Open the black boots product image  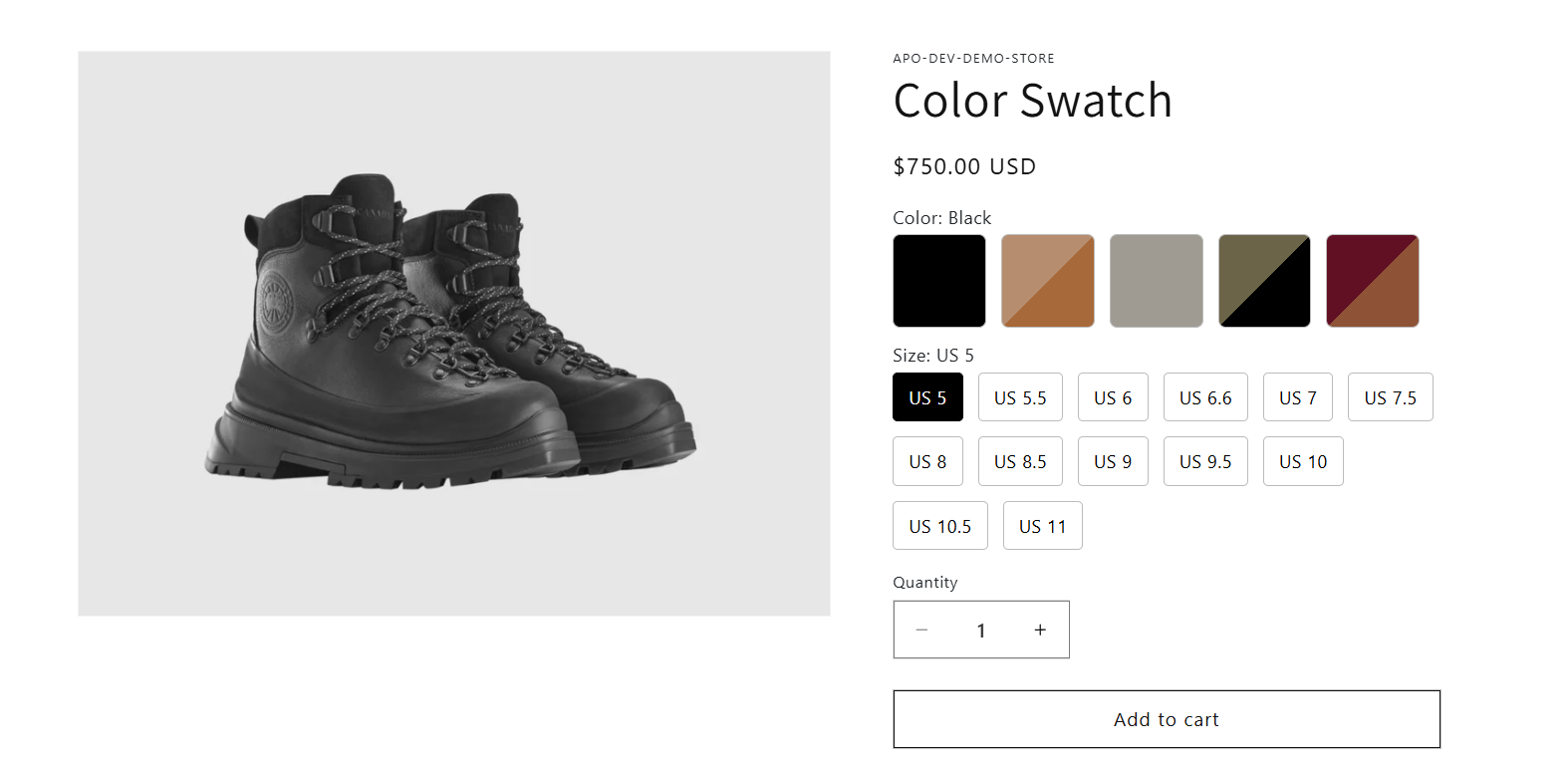(453, 334)
